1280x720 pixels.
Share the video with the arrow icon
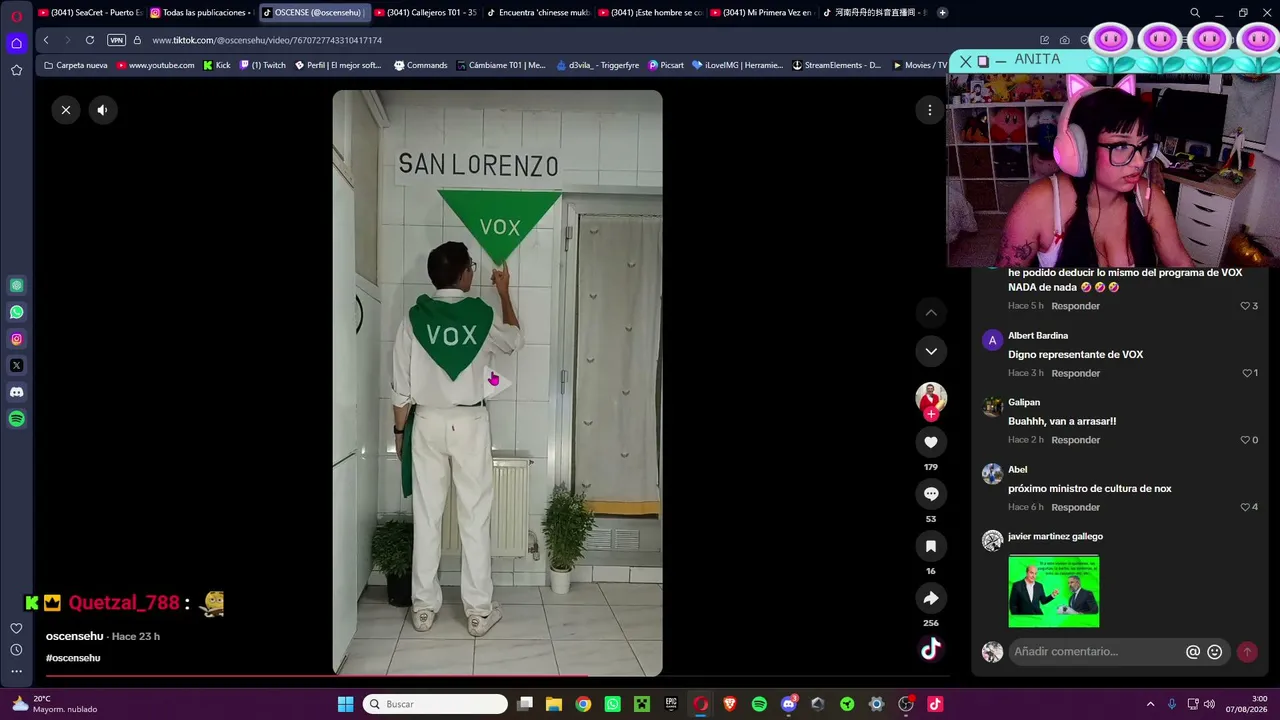931,598
